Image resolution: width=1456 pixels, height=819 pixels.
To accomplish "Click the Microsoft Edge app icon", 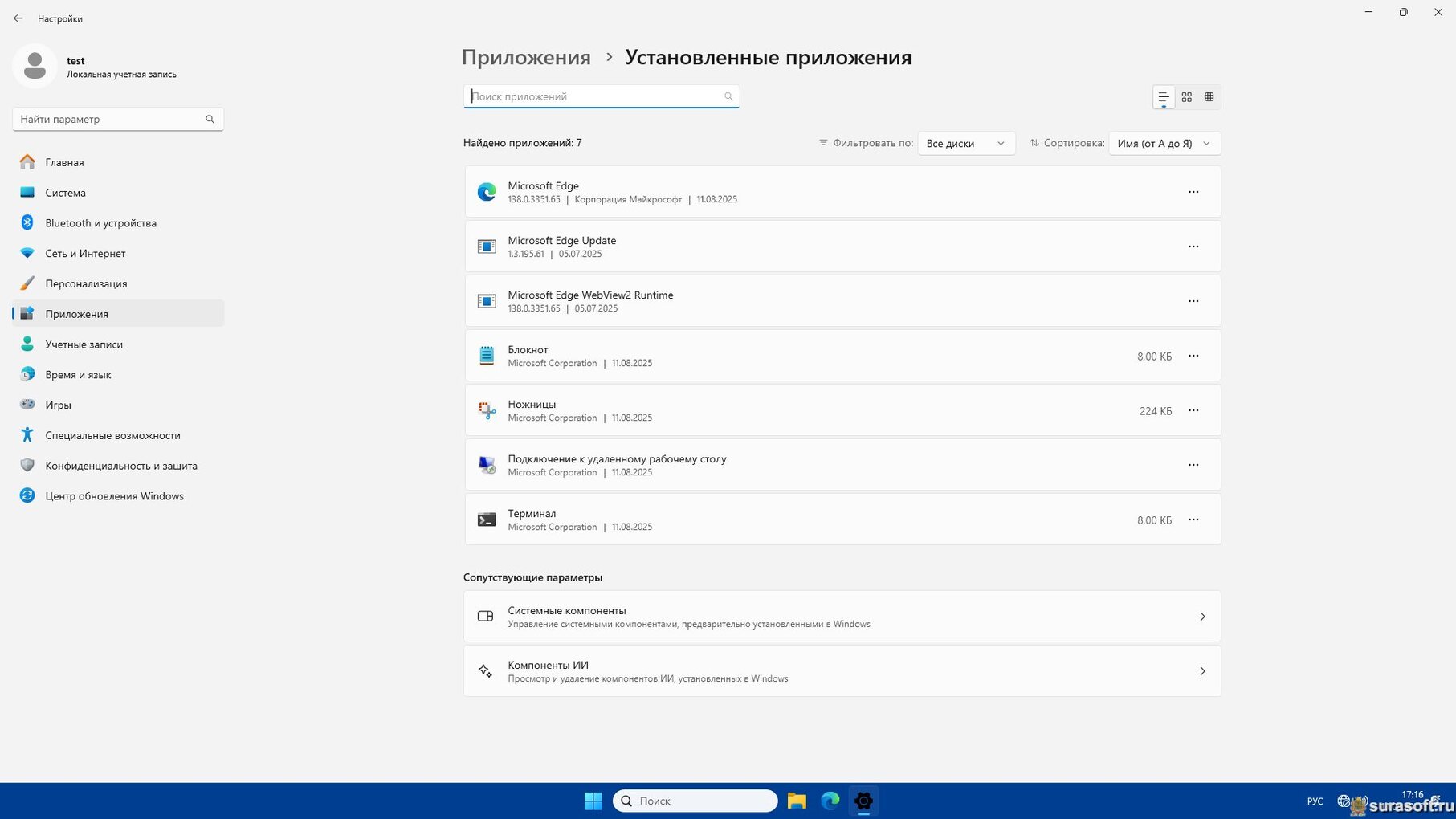I will click(487, 192).
